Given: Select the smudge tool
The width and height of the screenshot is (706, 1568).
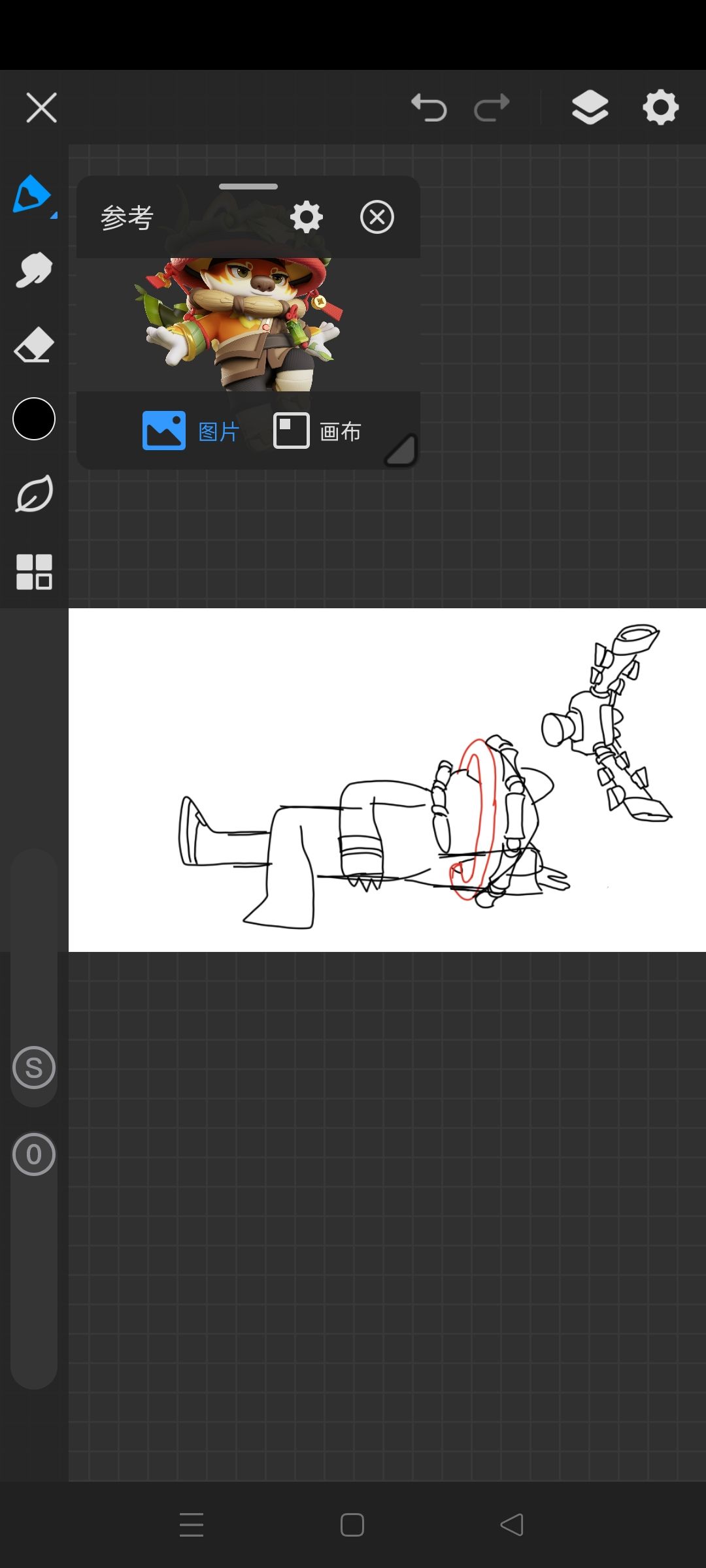Looking at the screenshot, I should click(34, 270).
